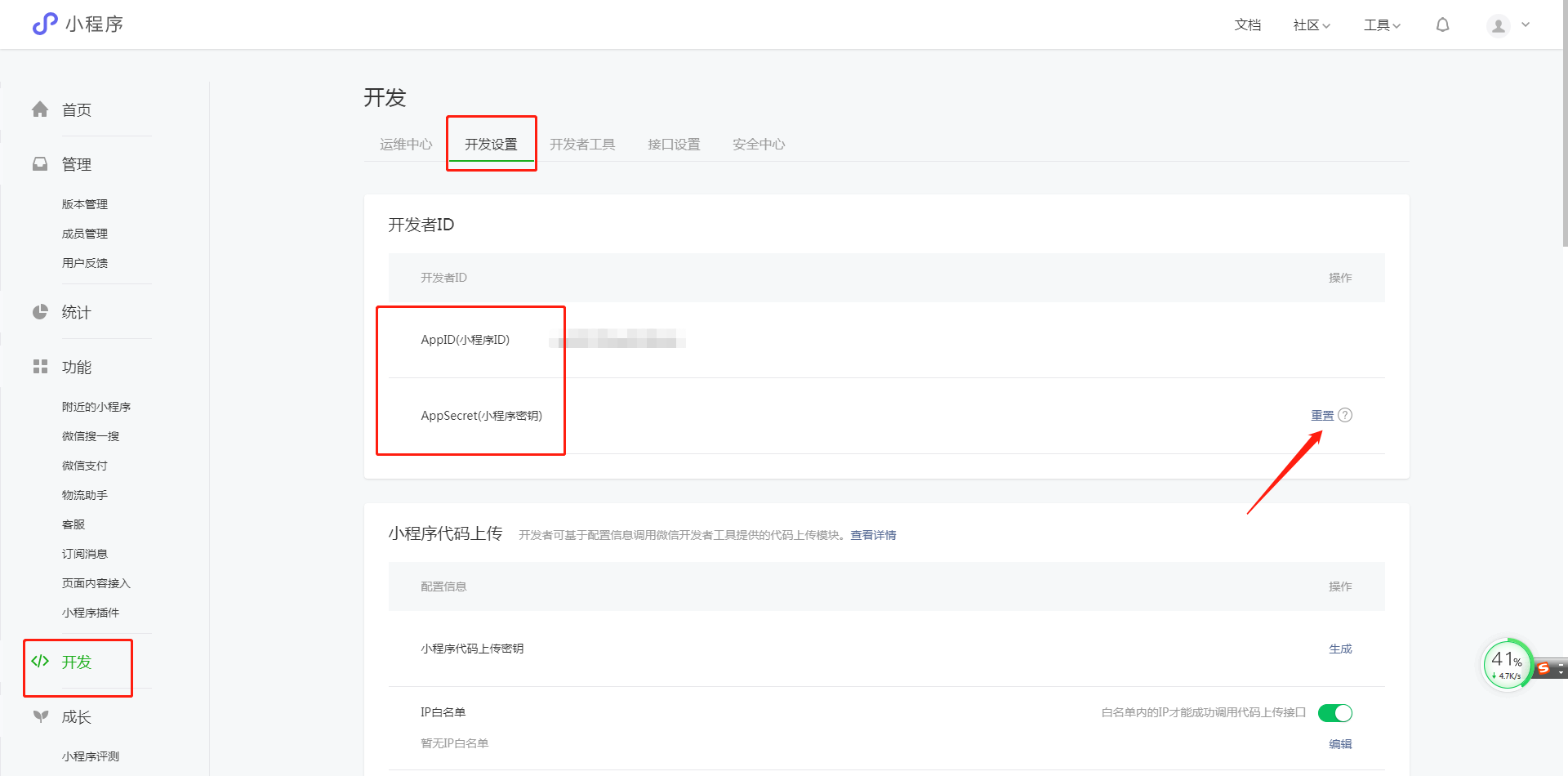Open 物流助手 in sidebar

coord(85,495)
